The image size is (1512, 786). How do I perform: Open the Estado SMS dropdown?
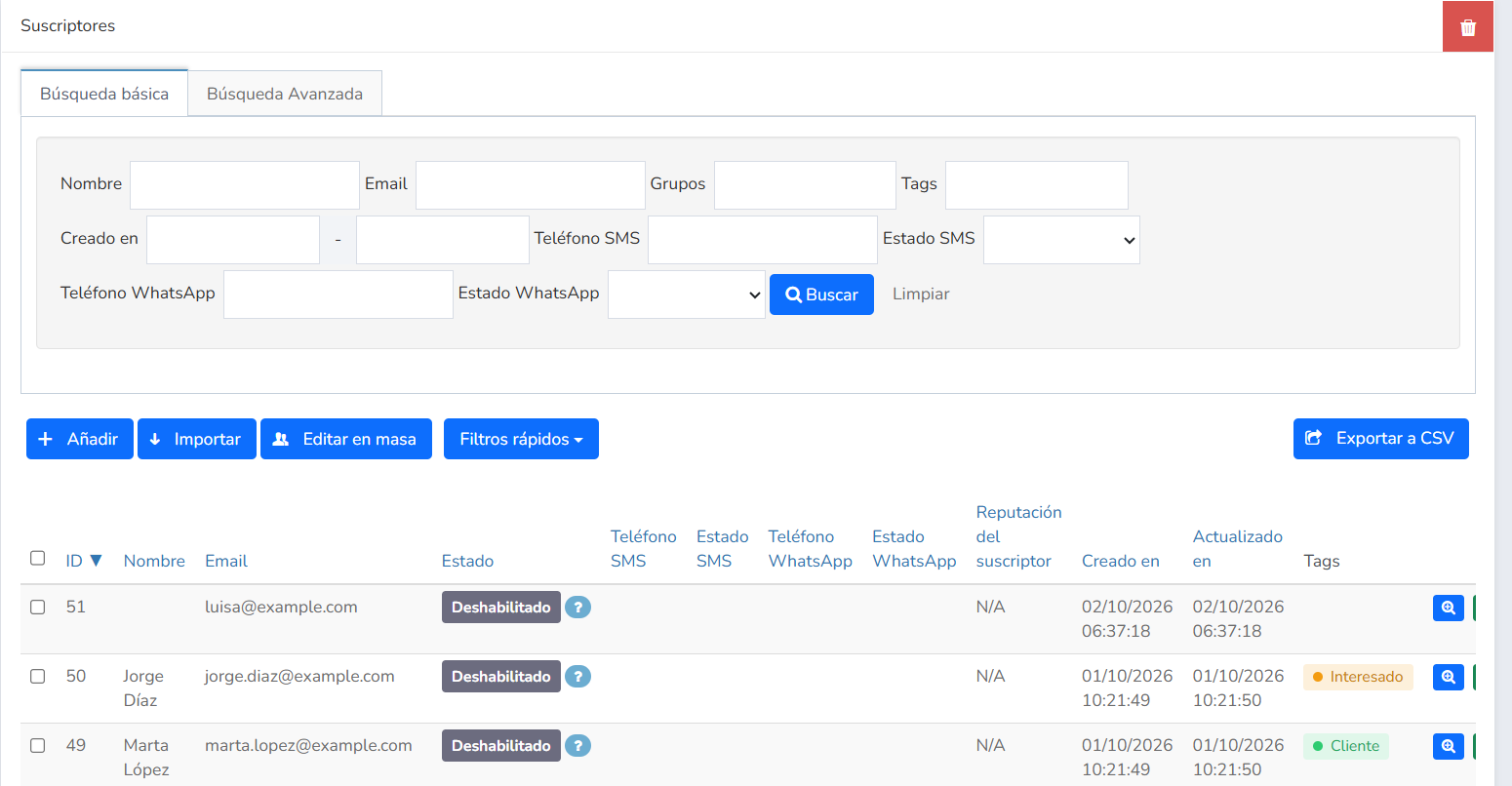[1062, 240]
